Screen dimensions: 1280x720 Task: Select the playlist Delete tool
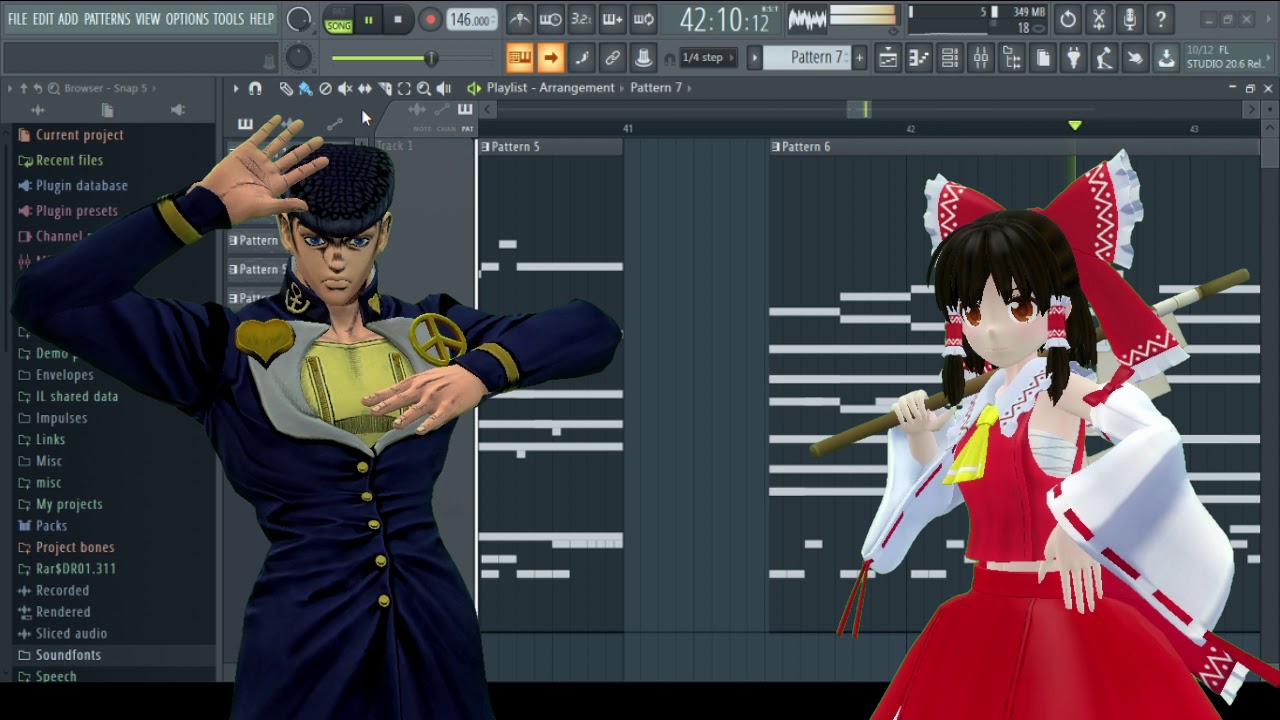[325, 88]
